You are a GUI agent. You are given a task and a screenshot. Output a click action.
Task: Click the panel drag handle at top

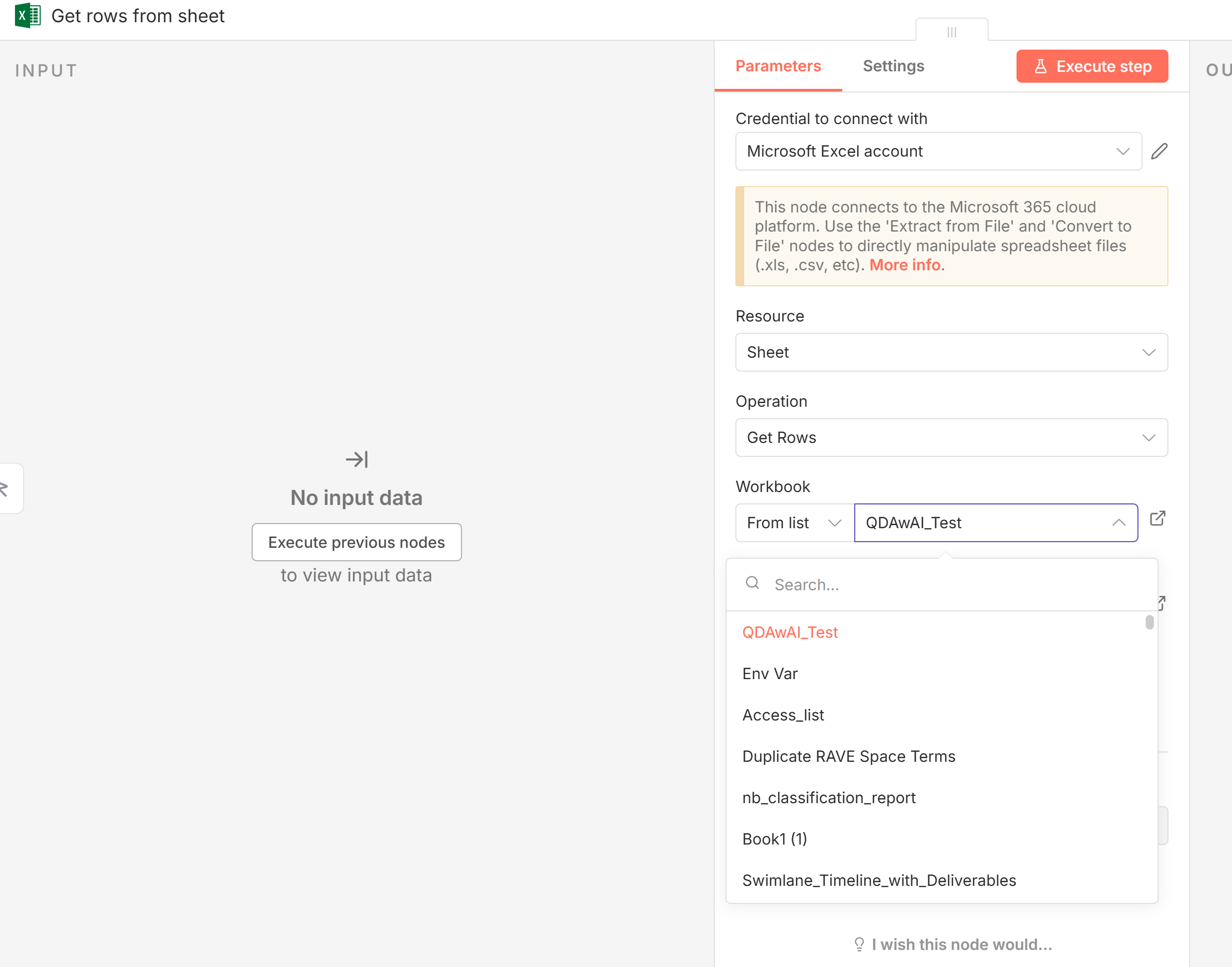coord(951,32)
